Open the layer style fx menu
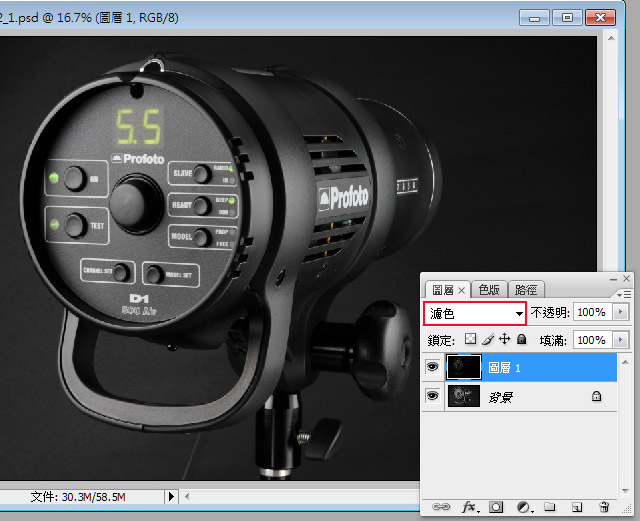Screen dimensions: 640x521 (x=470, y=507)
